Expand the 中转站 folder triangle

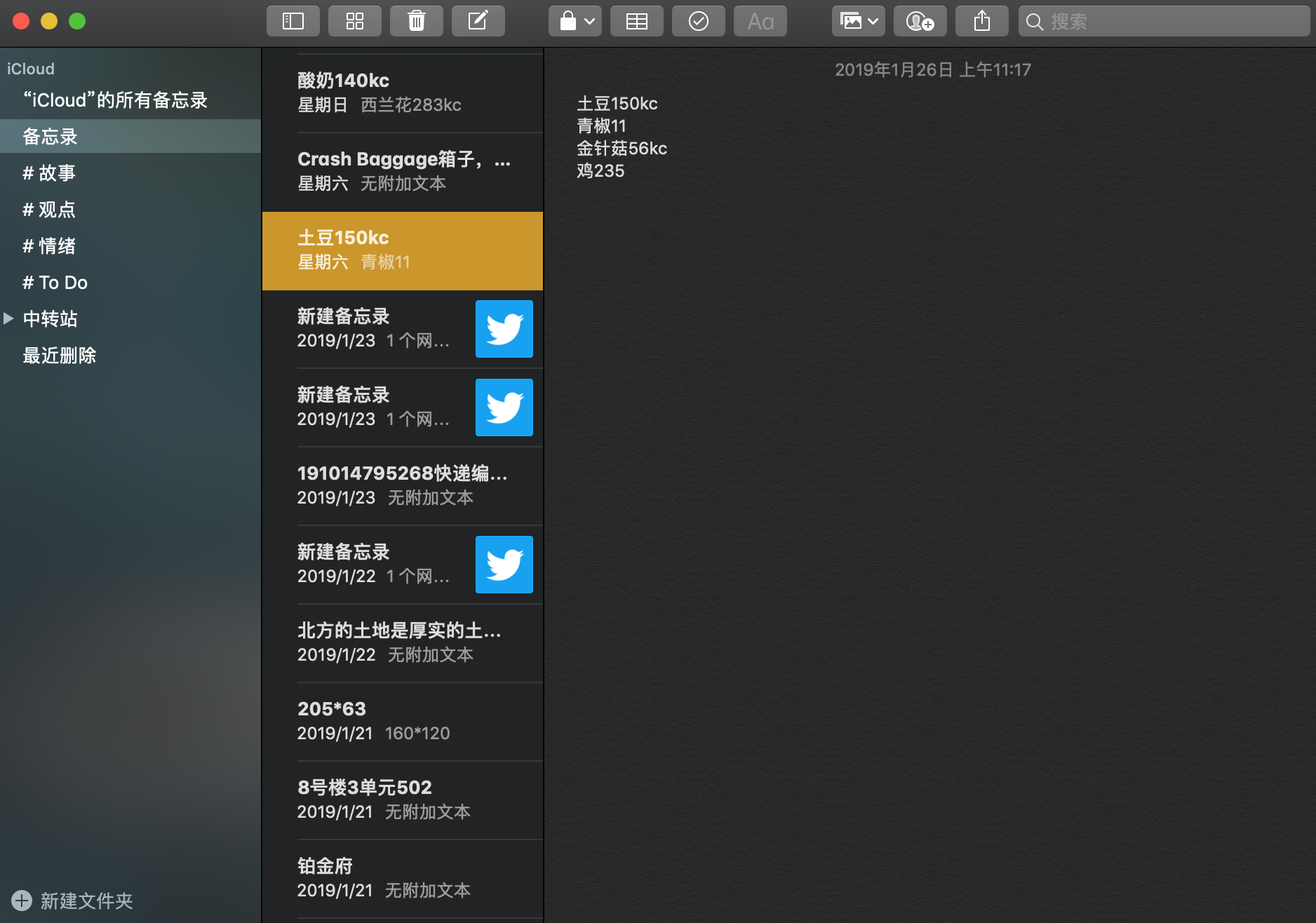[x=8, y=318]
